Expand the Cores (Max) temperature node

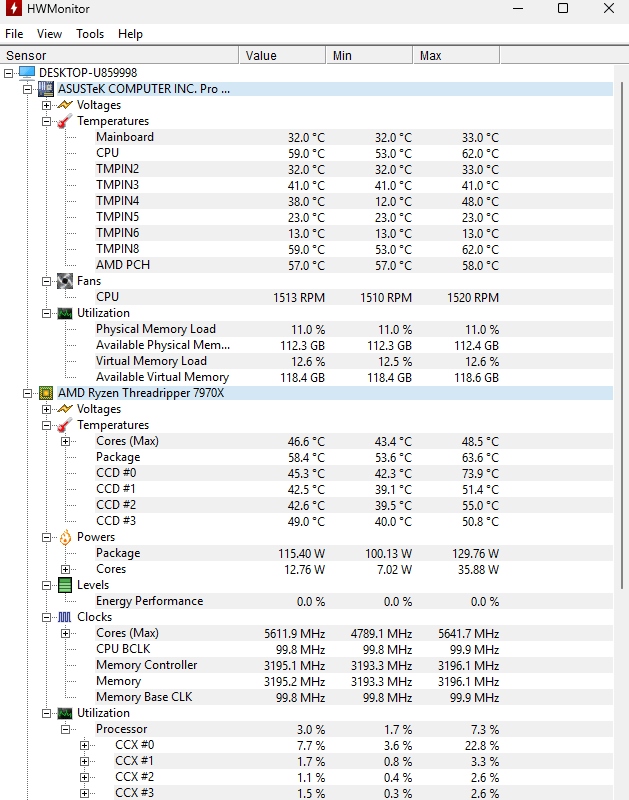[66, 441]
